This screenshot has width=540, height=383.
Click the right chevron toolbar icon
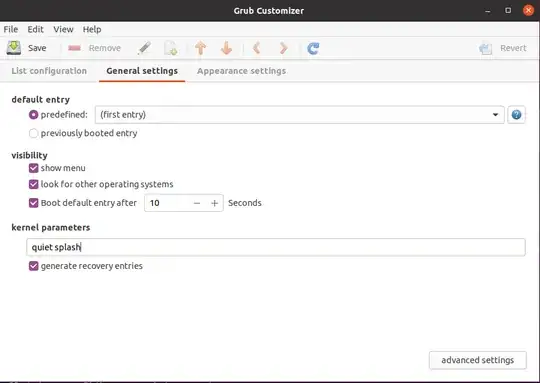pyautogui.click(x=283, y=48)
